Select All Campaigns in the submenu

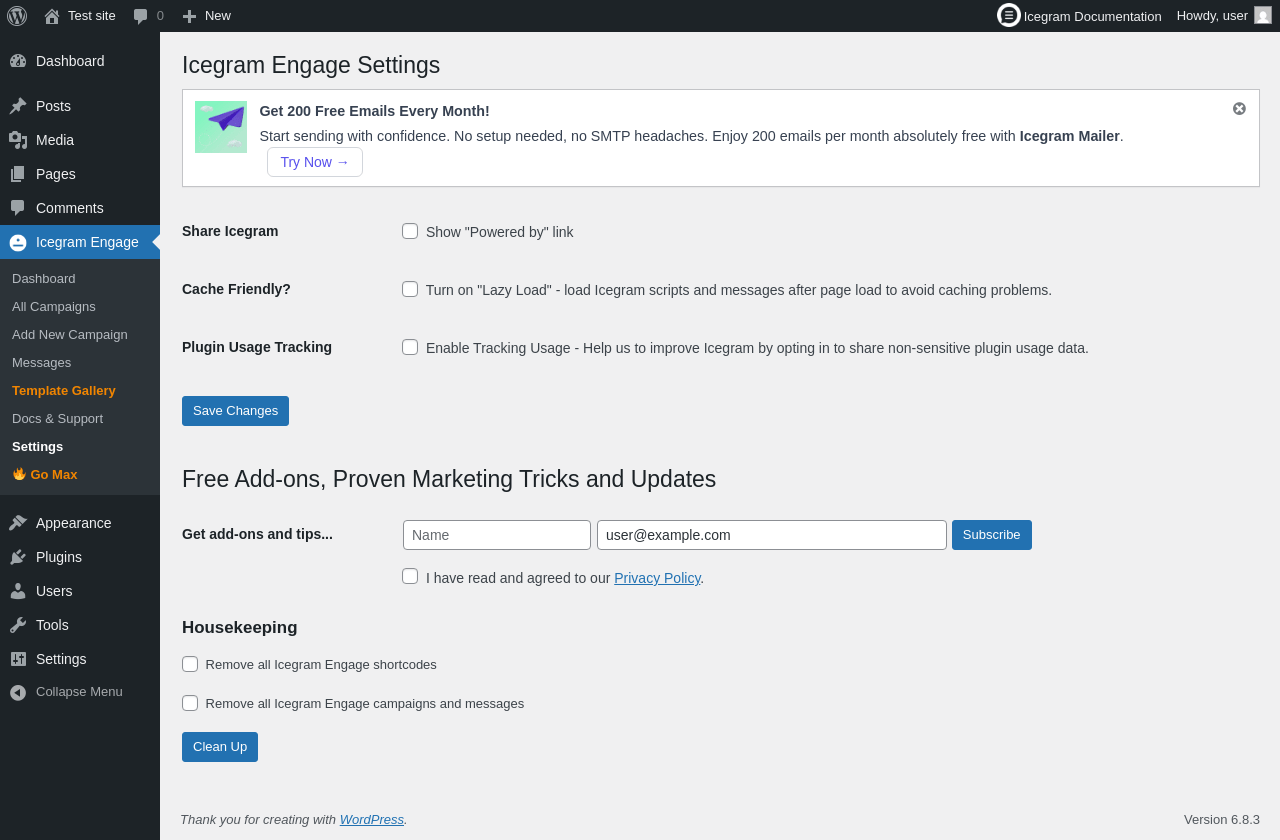pyautogui.click(x=54, y=306)
